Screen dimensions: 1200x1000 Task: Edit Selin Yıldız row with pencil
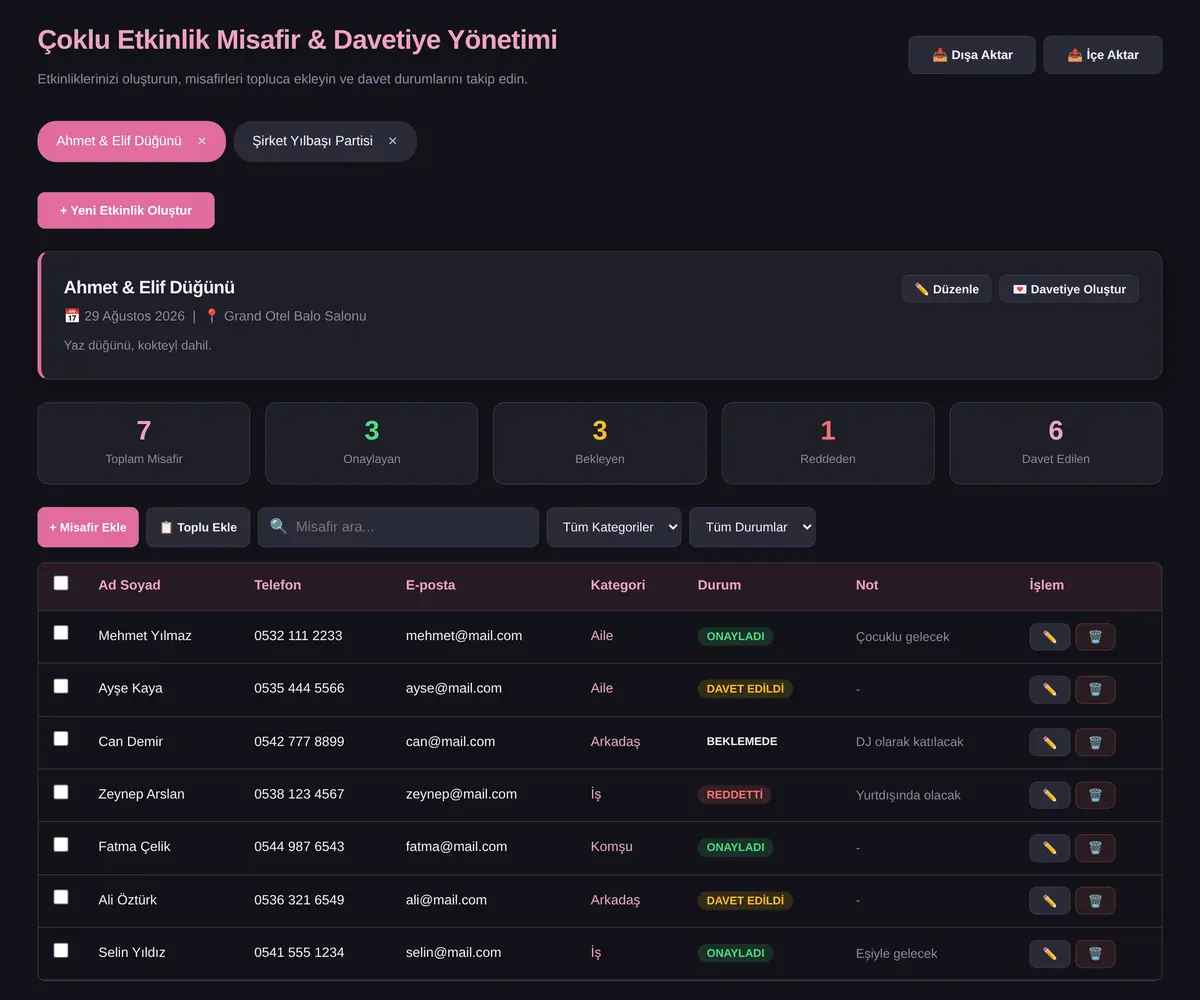[x=1049, y=954]
